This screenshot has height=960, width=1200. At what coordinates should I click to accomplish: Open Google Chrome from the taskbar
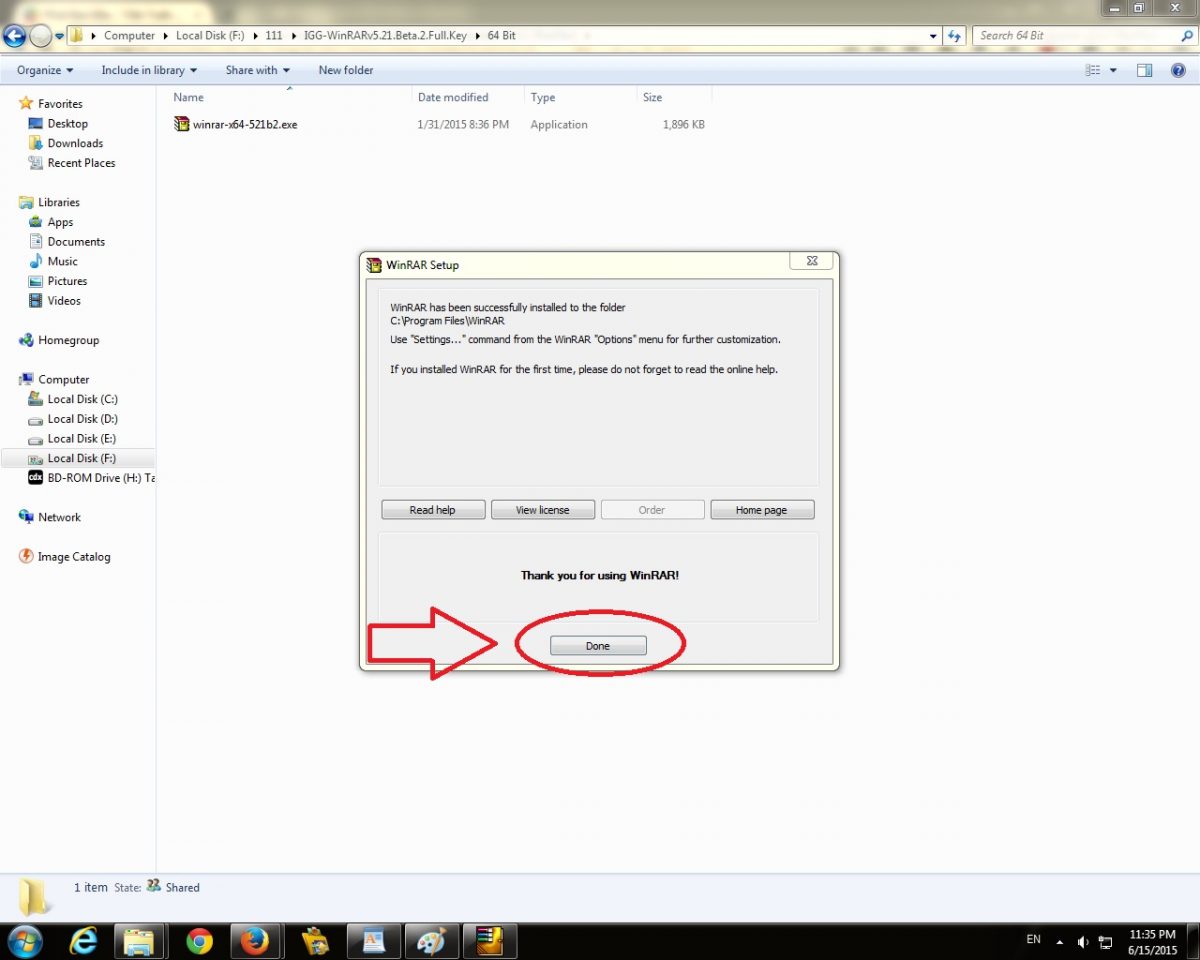pyautogui.click(x=200, y=941)
